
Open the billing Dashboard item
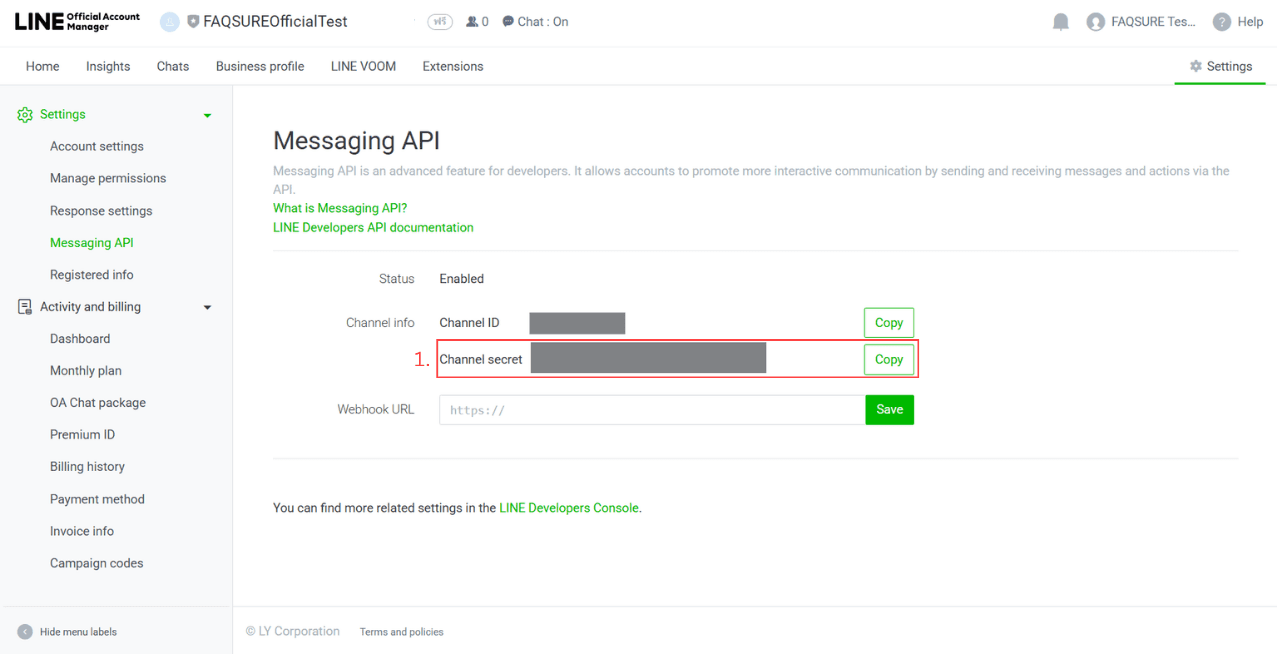tap(80, 339)
